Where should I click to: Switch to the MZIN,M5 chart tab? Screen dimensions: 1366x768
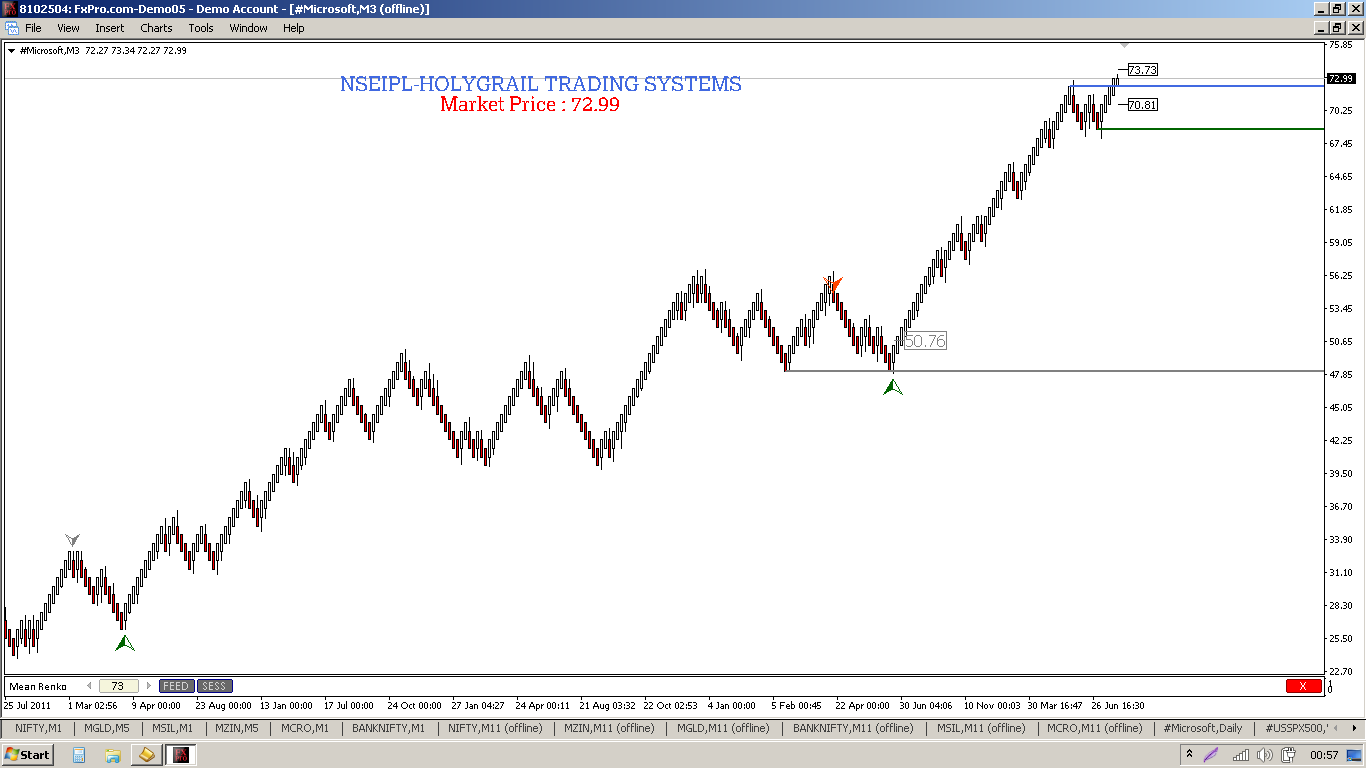pos(236,728)
